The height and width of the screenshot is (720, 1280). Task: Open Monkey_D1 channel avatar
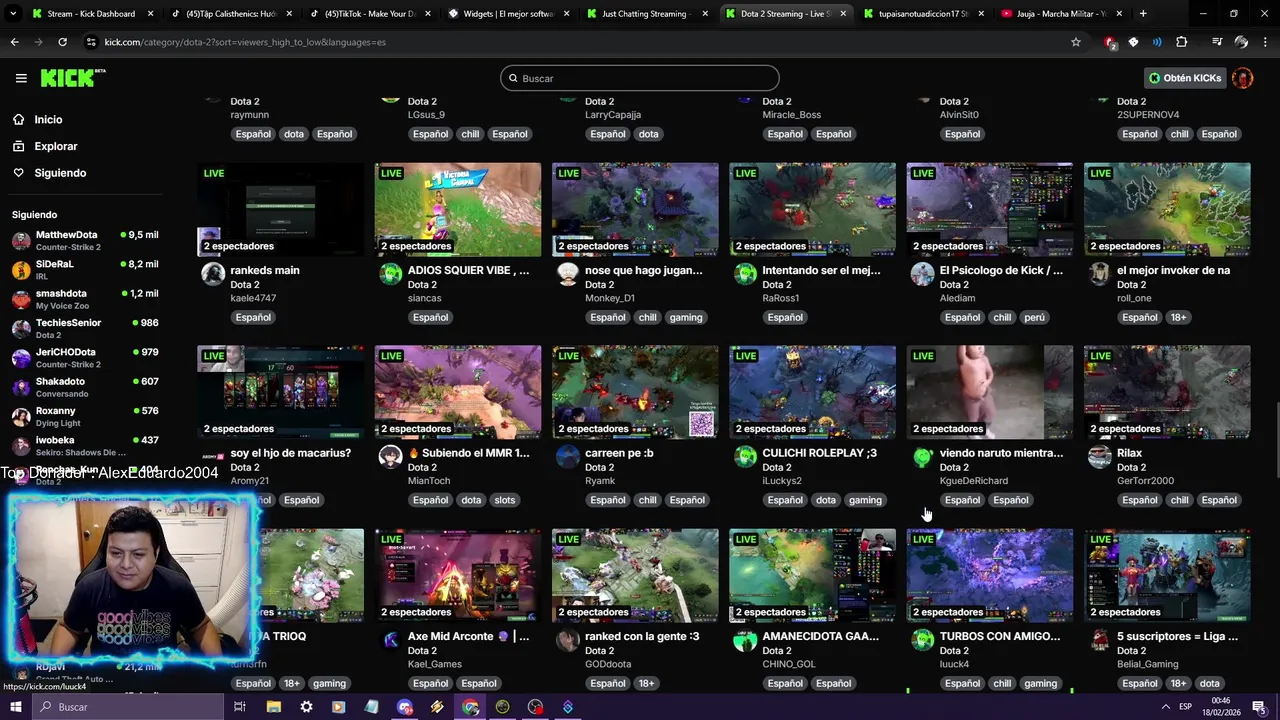[x=568, y=274]
